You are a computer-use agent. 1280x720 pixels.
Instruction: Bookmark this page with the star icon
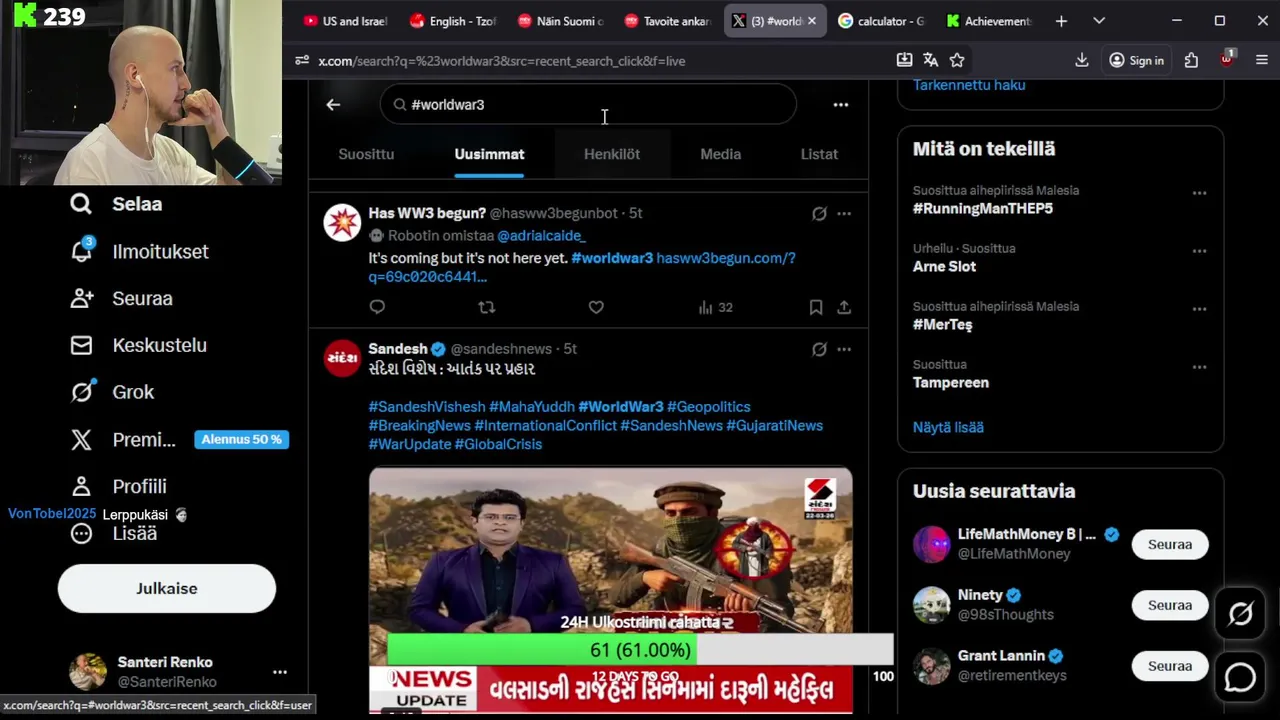tap(957, 60)
